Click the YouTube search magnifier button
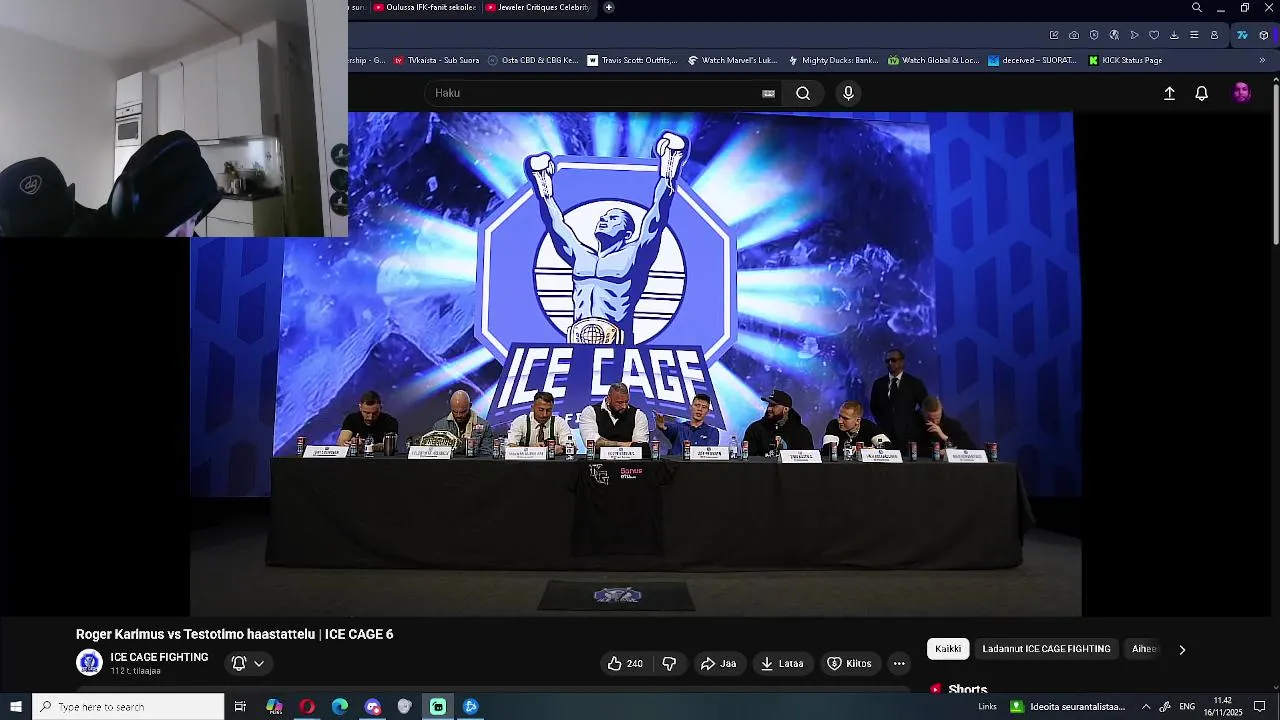Screen dimensions: 1280x720 [x=803, y=93]
